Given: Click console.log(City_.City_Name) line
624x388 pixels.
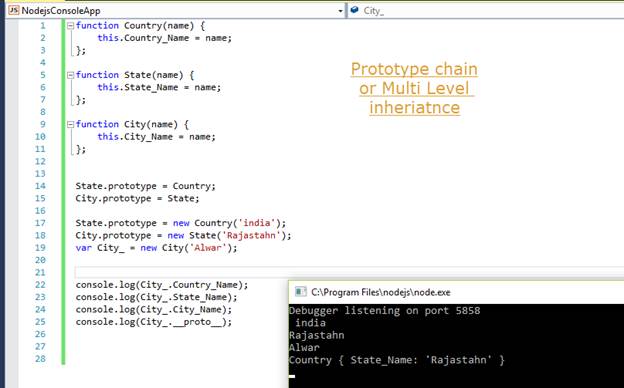Looking at the screenshot, I should tap(154, 310).
